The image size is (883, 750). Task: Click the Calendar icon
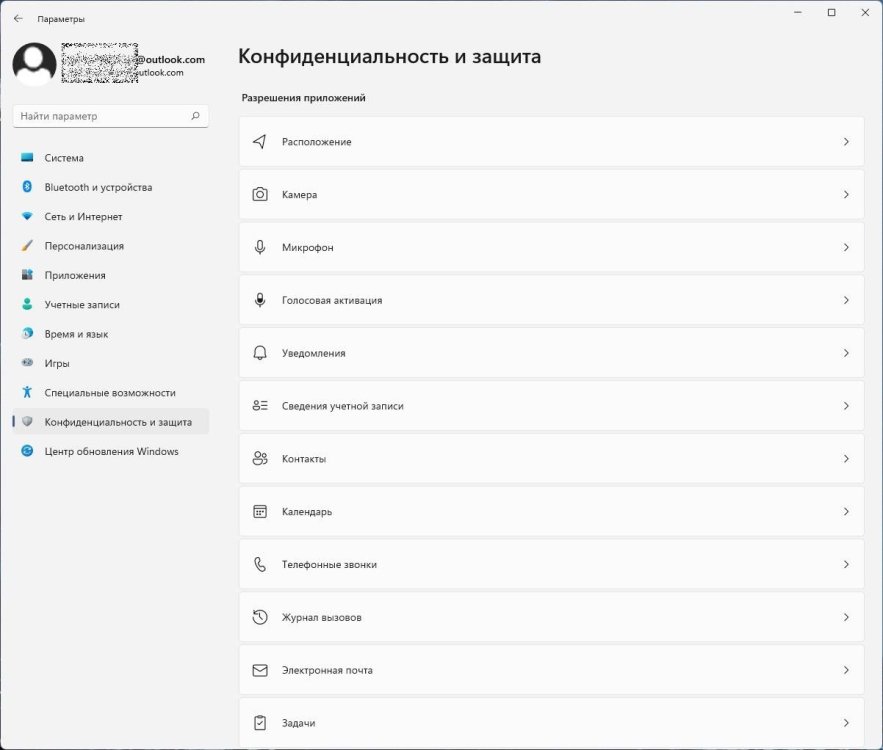coord(260,512)
